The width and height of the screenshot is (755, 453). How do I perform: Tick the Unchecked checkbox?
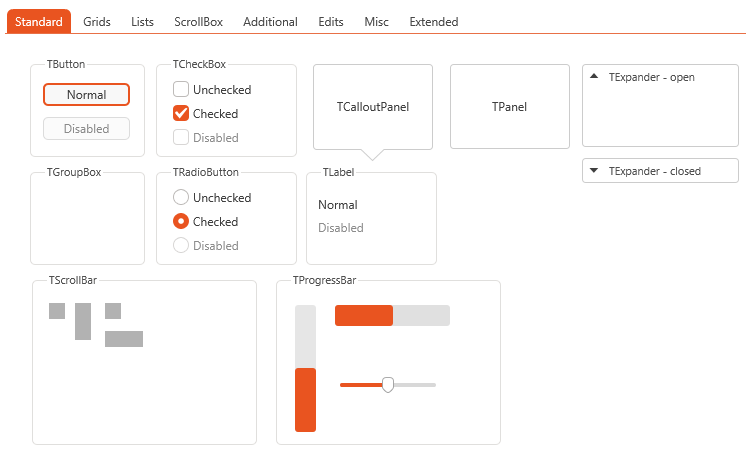click(181, 89)
